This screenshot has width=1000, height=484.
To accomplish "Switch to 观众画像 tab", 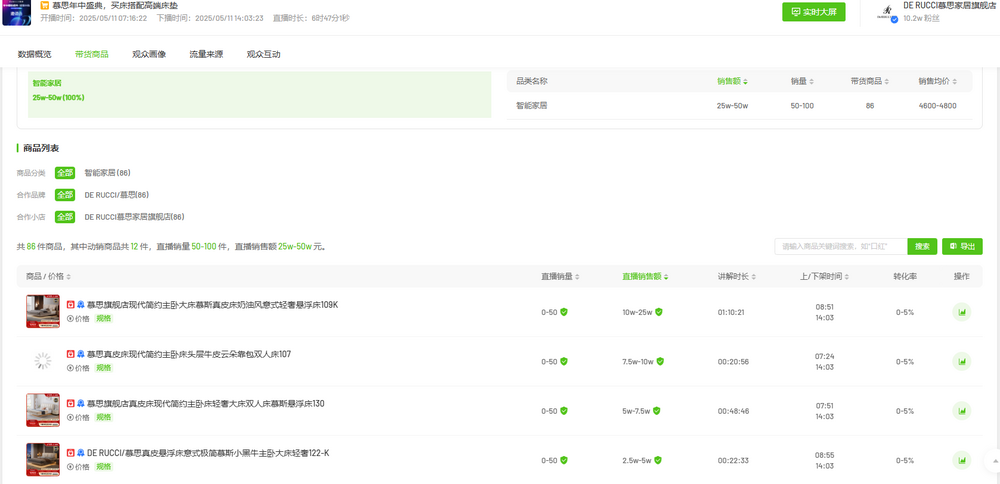I will (x=149, y=54).
